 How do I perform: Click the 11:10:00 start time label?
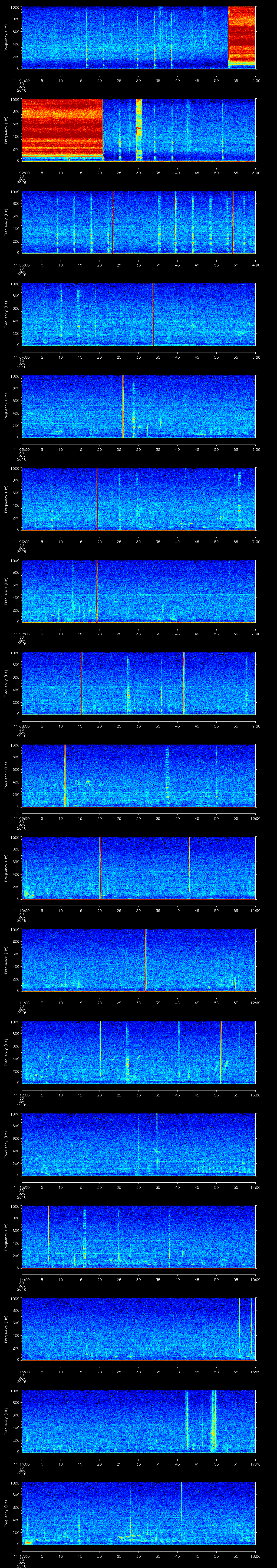(x=21, y=910)
